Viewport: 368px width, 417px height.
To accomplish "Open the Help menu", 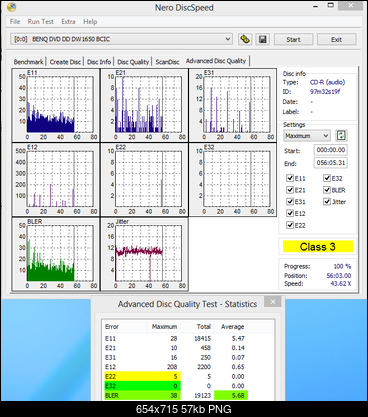I will 90,22.
